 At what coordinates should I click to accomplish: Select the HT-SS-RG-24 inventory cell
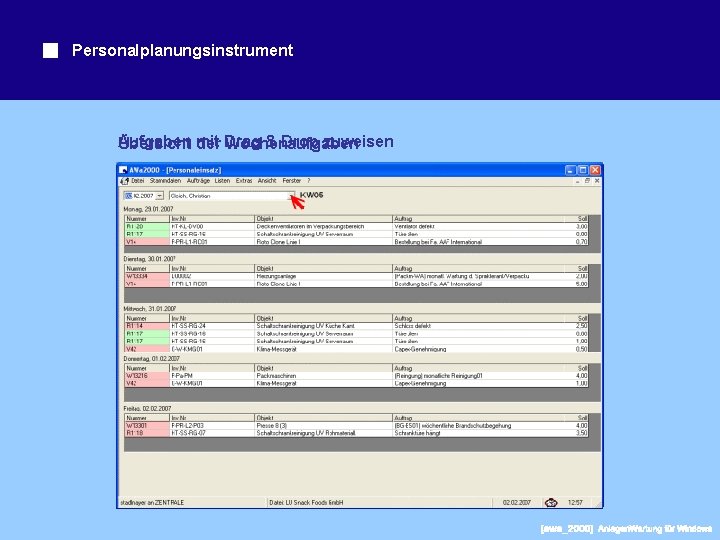(x=212, y=326)
